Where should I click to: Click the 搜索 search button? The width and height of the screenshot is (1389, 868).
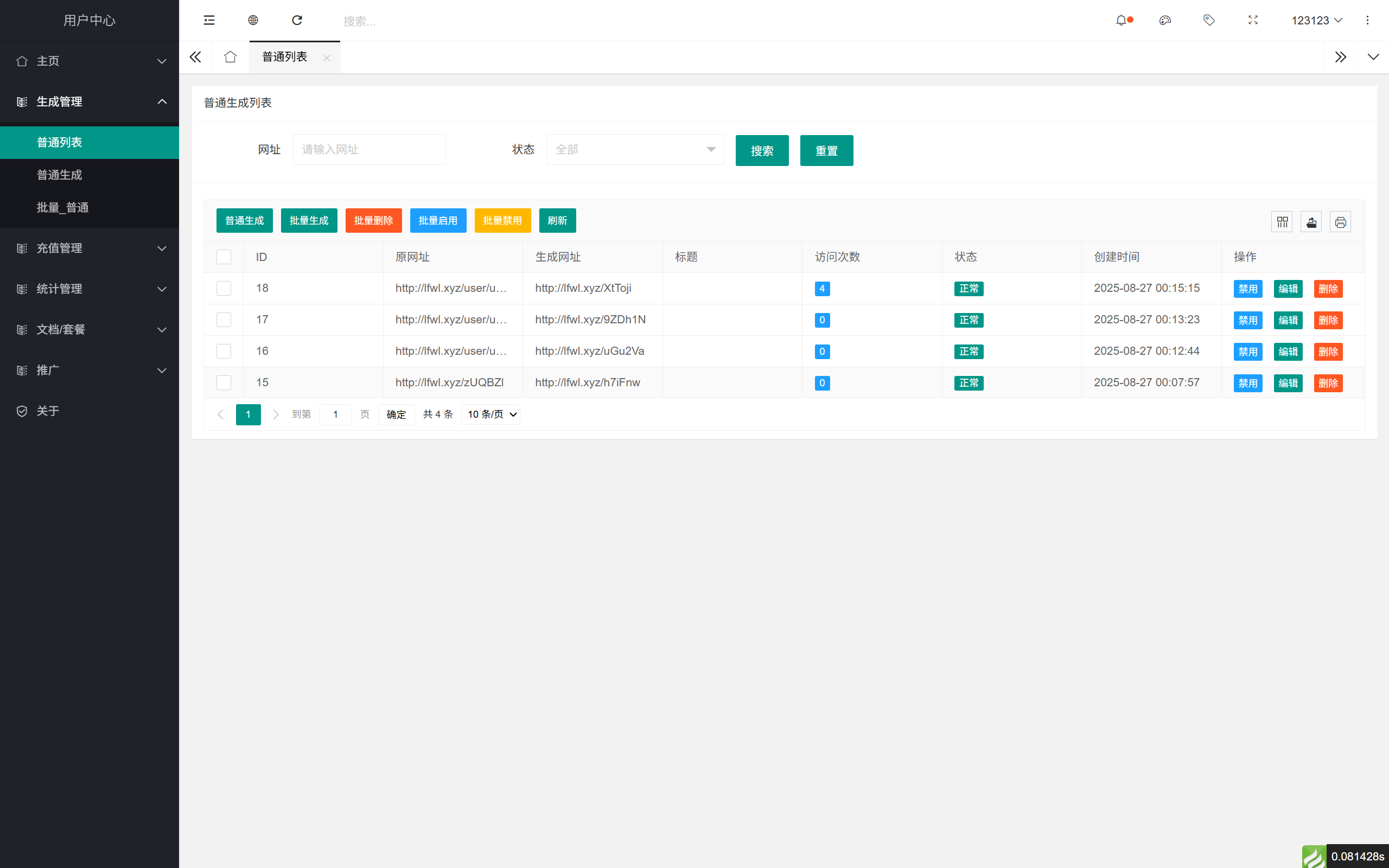click(x=762, y=150)
